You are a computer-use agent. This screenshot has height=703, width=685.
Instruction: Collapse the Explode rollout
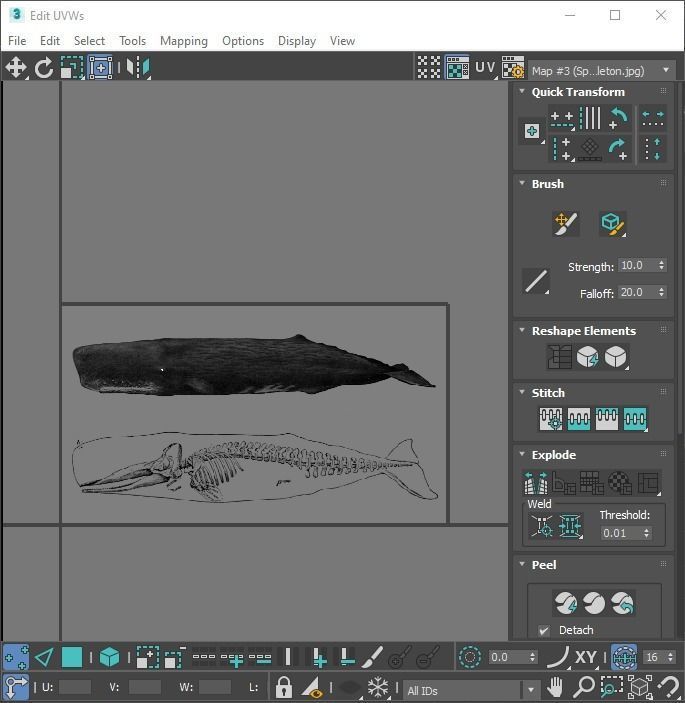pyautogui.click(x=522, y=454)
